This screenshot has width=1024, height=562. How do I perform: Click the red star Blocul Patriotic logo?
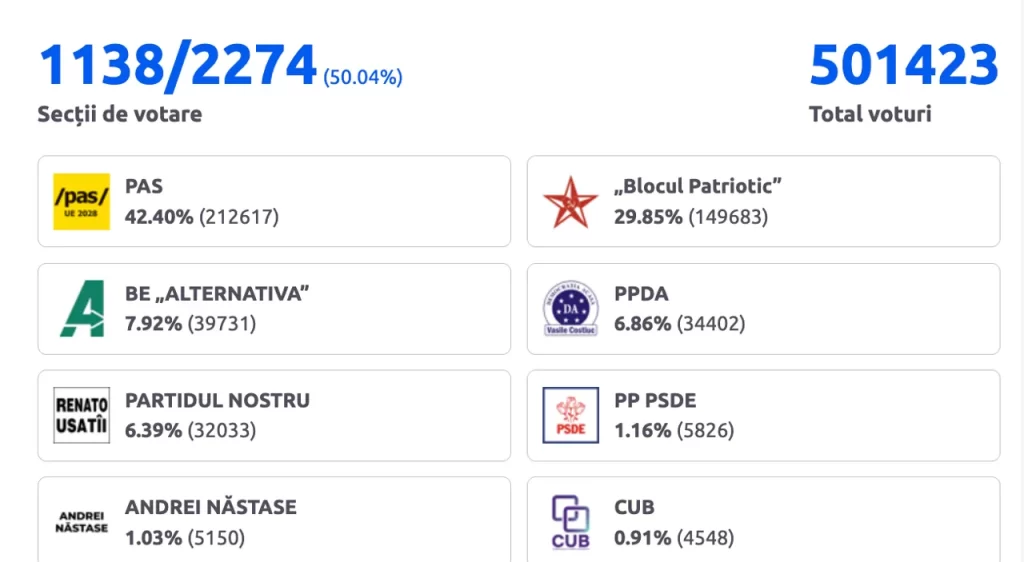click(x=570, y=202)
